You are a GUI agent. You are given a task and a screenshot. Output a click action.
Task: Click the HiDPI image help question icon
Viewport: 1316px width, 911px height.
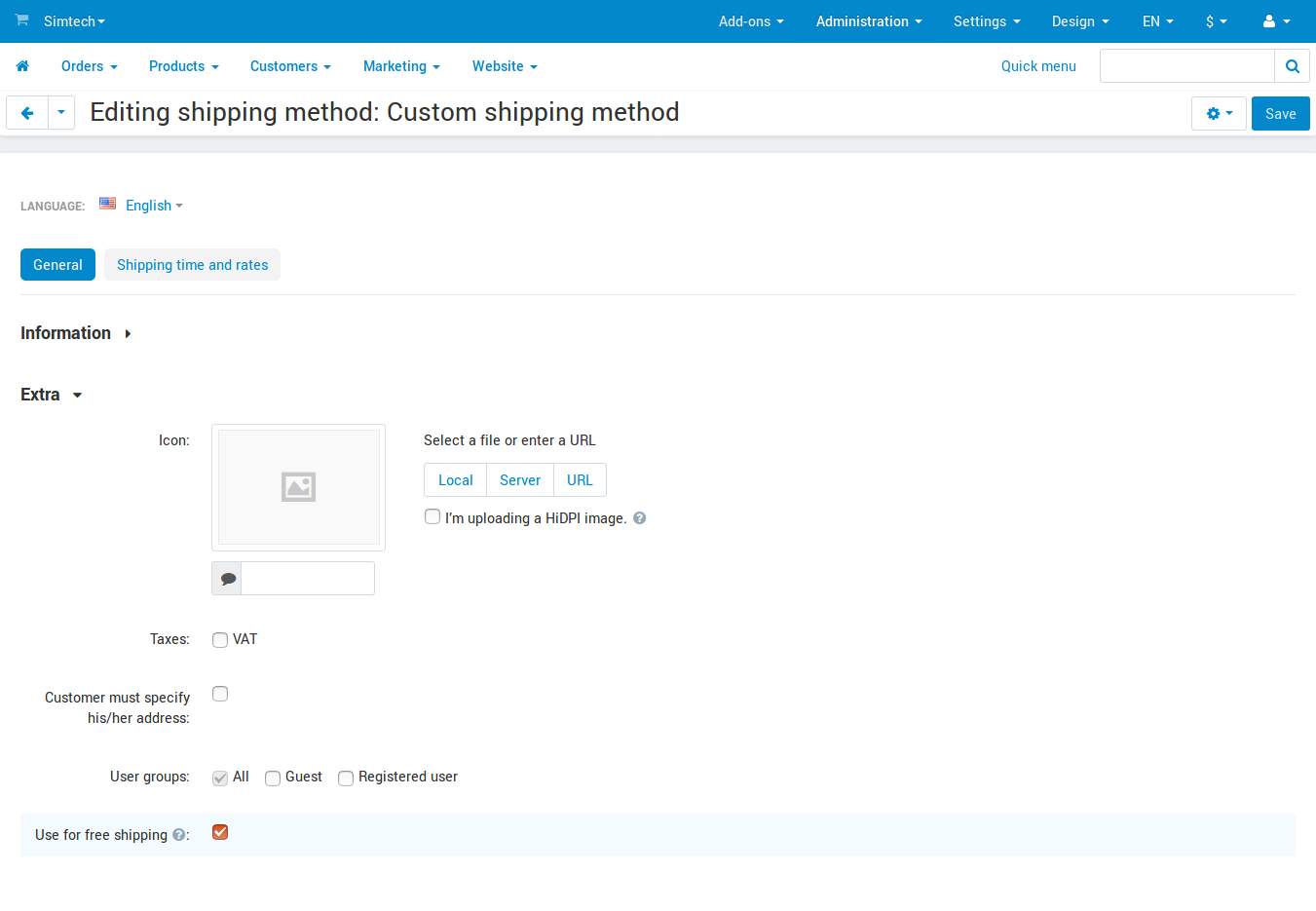point(640,518)
